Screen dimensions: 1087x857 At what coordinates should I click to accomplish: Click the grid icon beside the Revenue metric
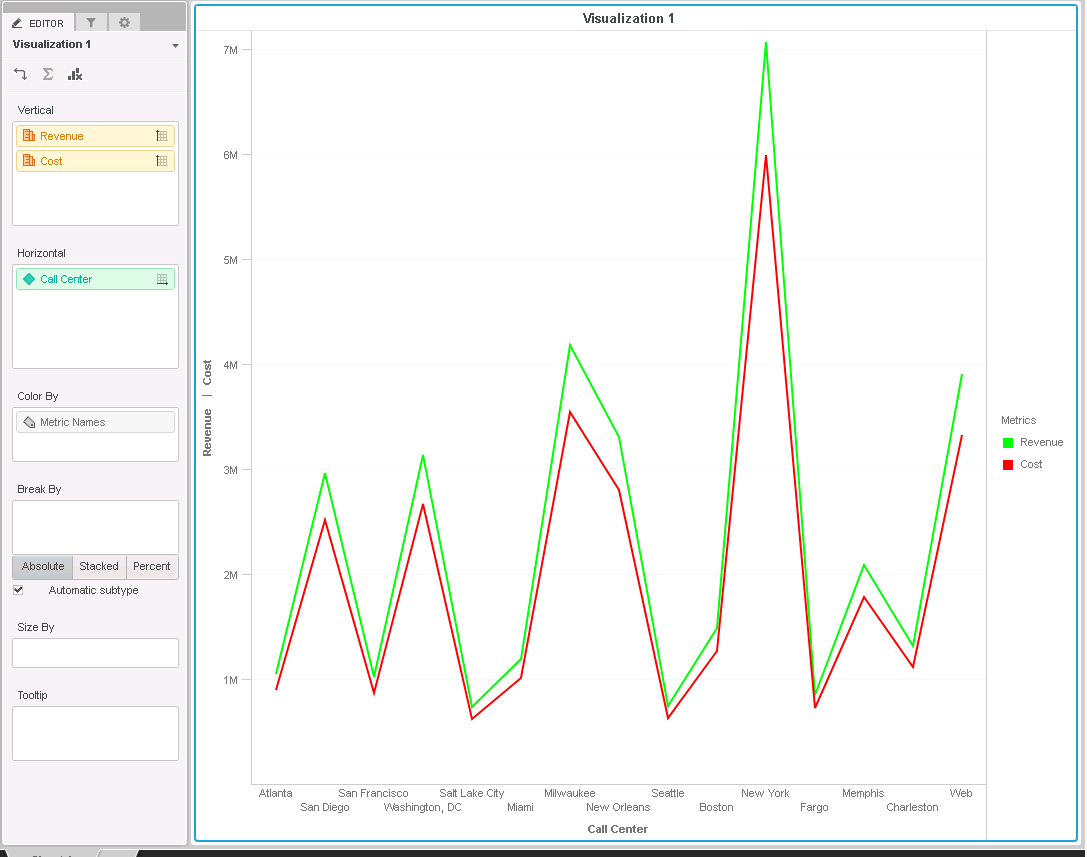click(x=162, y=135)
